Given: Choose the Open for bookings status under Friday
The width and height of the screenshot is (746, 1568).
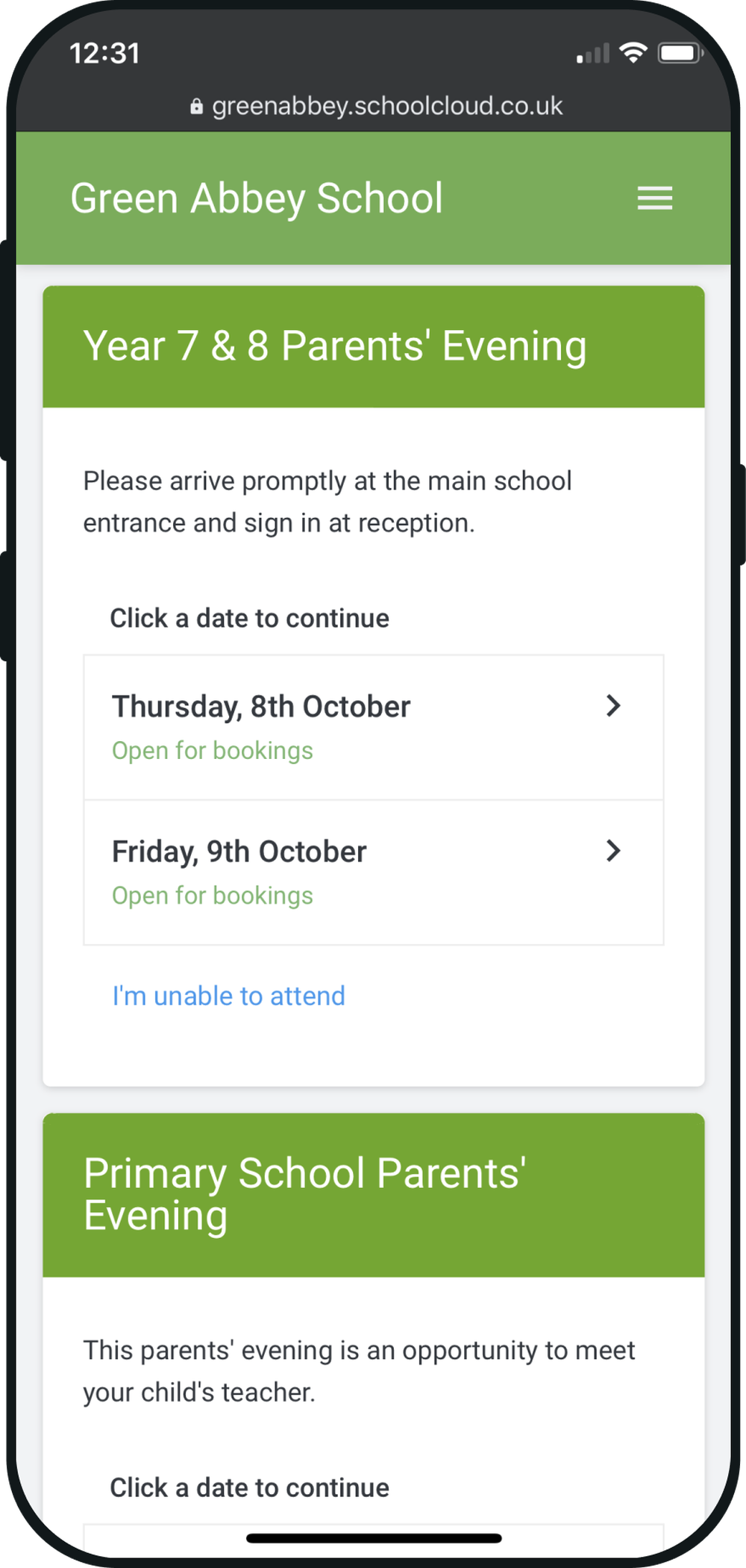Looking at the screenshot, I should [x=212, y=895].
